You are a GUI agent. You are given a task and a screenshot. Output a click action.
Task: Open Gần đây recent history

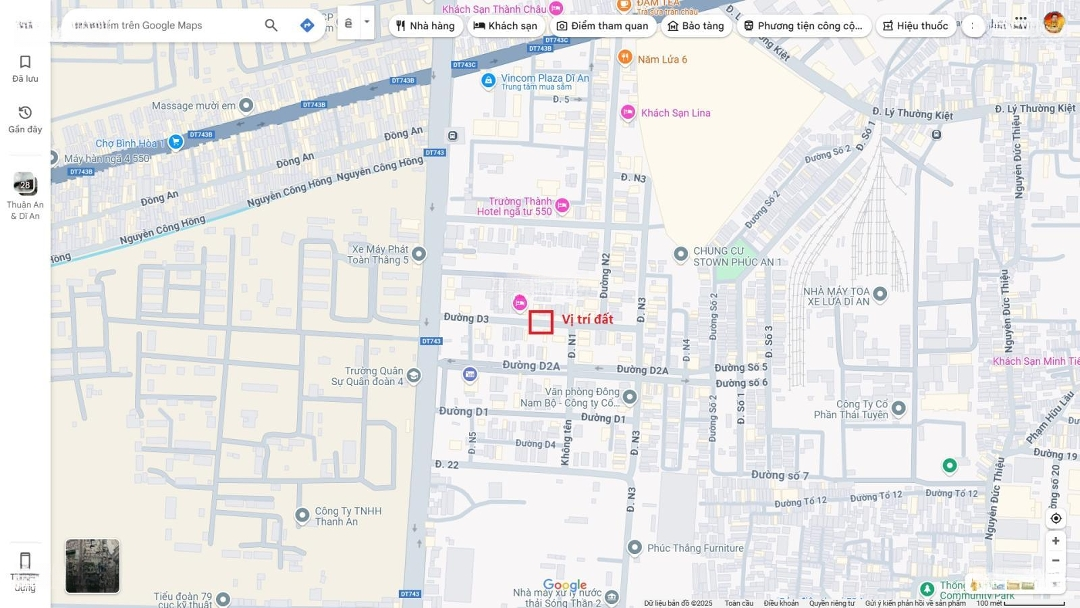coord(25,119)
